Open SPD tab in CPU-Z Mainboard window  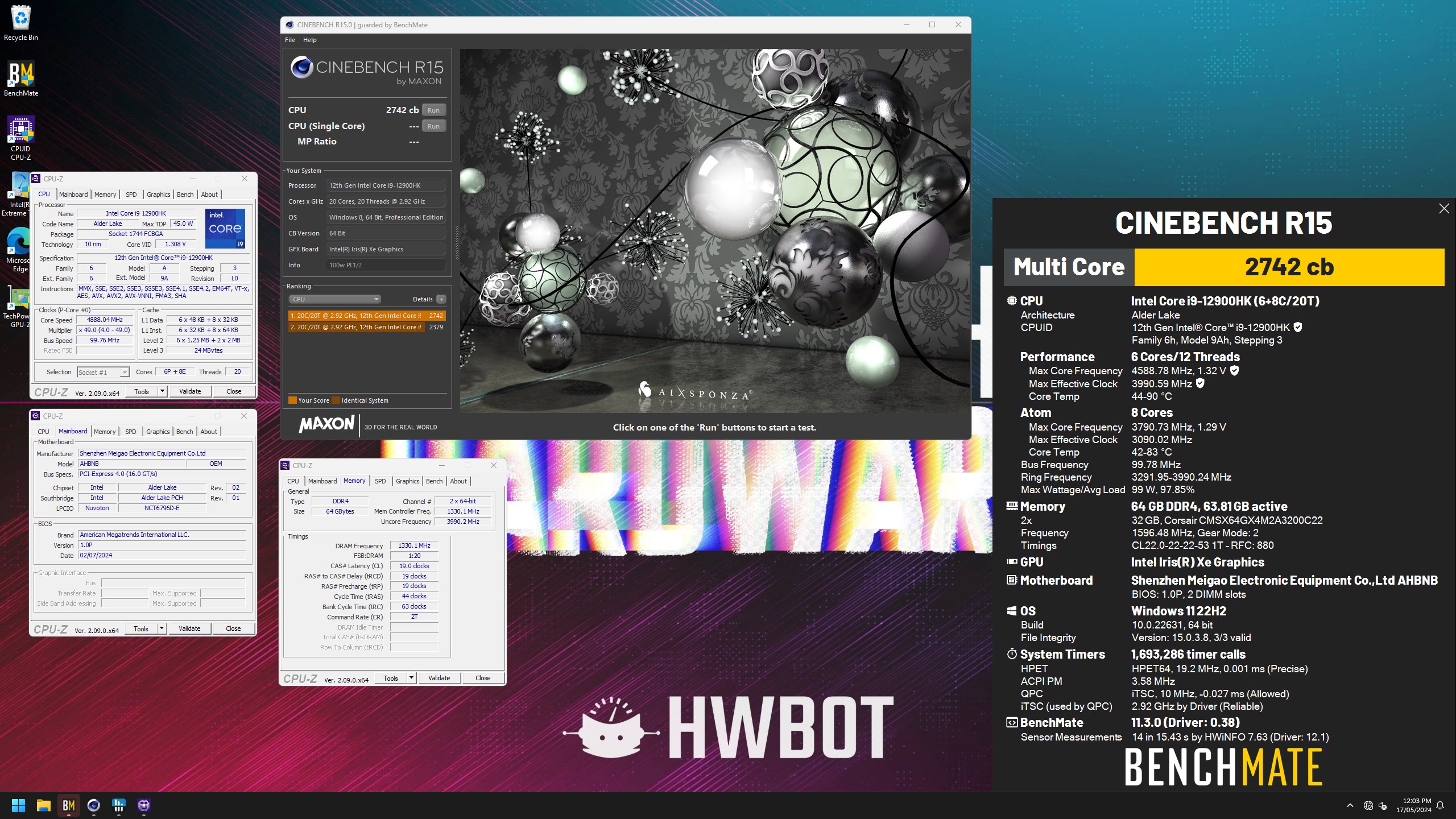point(131,432)
